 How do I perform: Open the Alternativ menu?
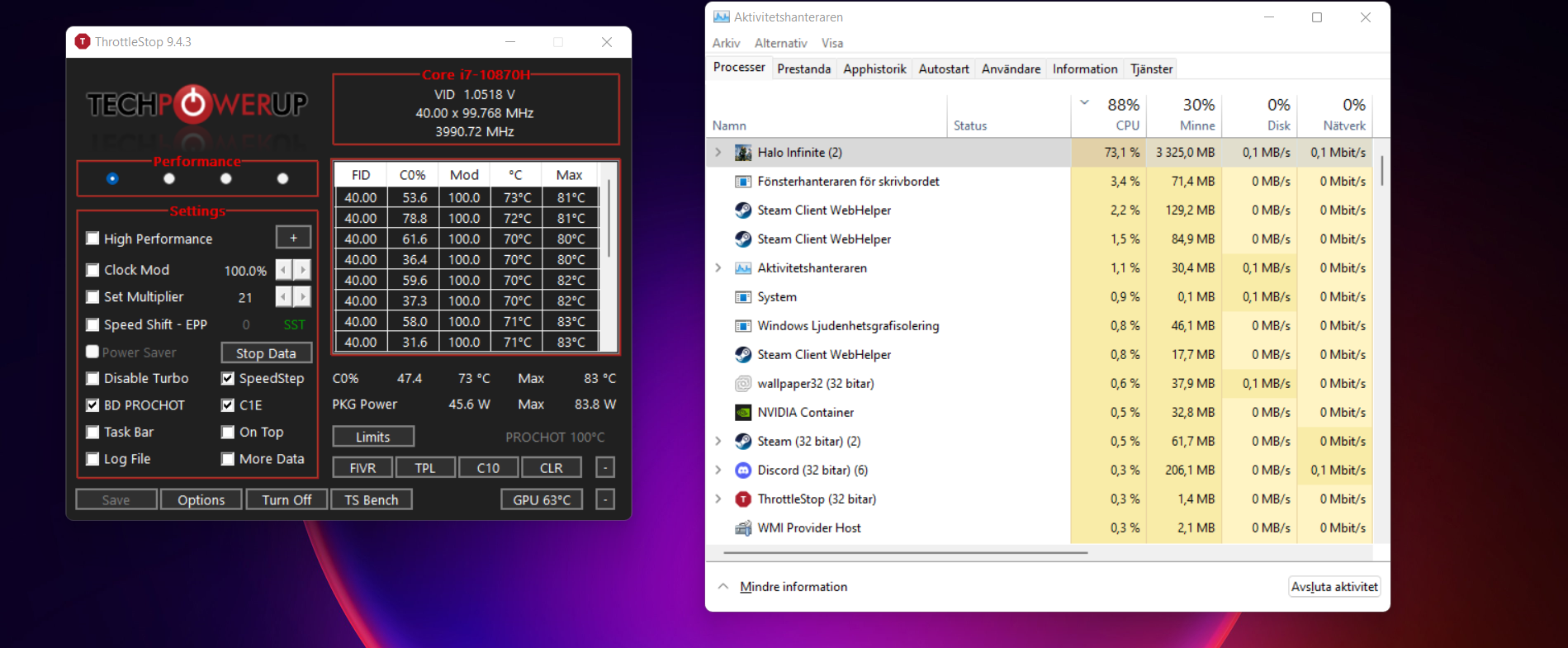(781, 43)
